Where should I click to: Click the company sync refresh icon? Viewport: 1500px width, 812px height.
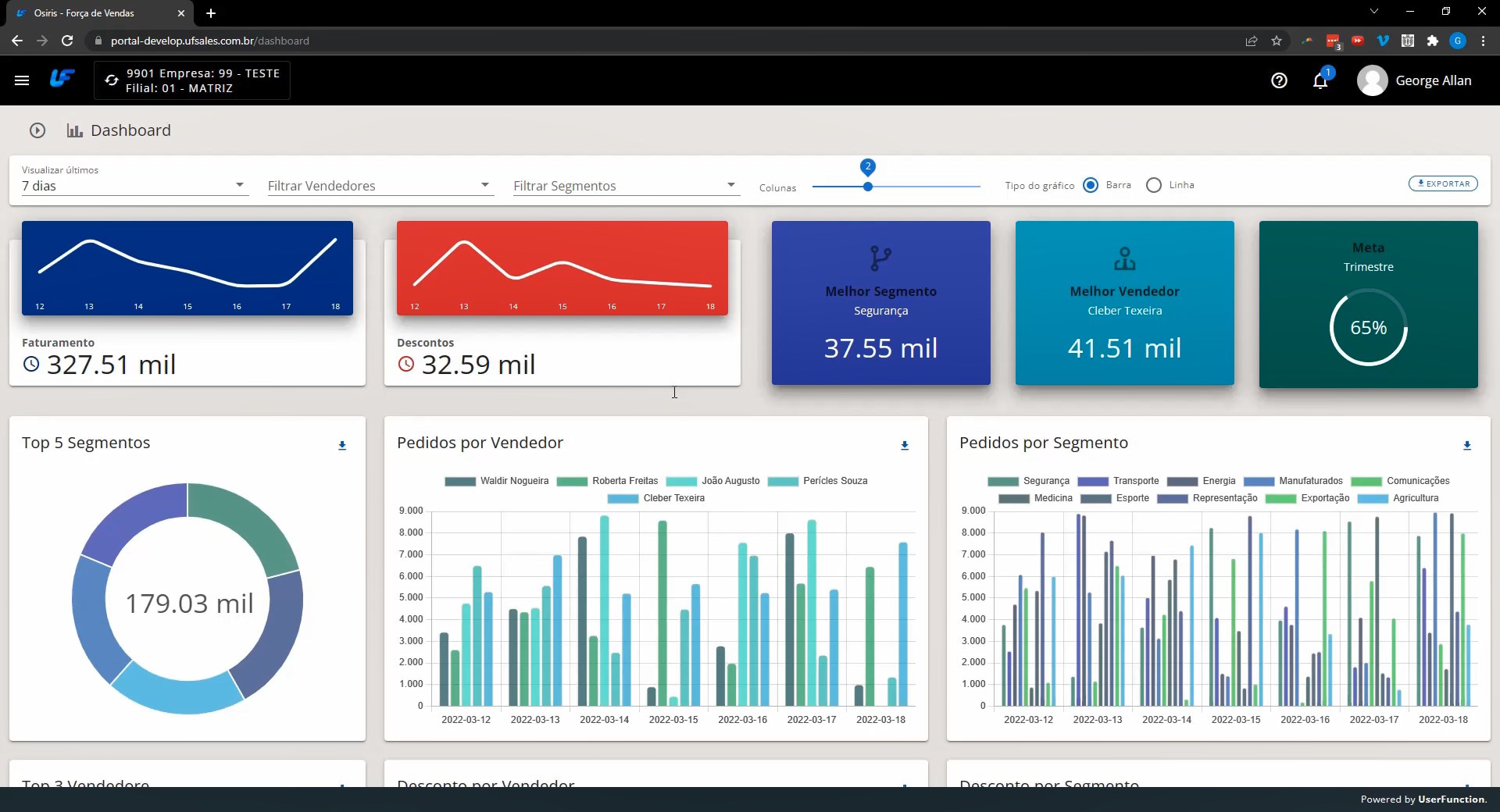[112, 80]
